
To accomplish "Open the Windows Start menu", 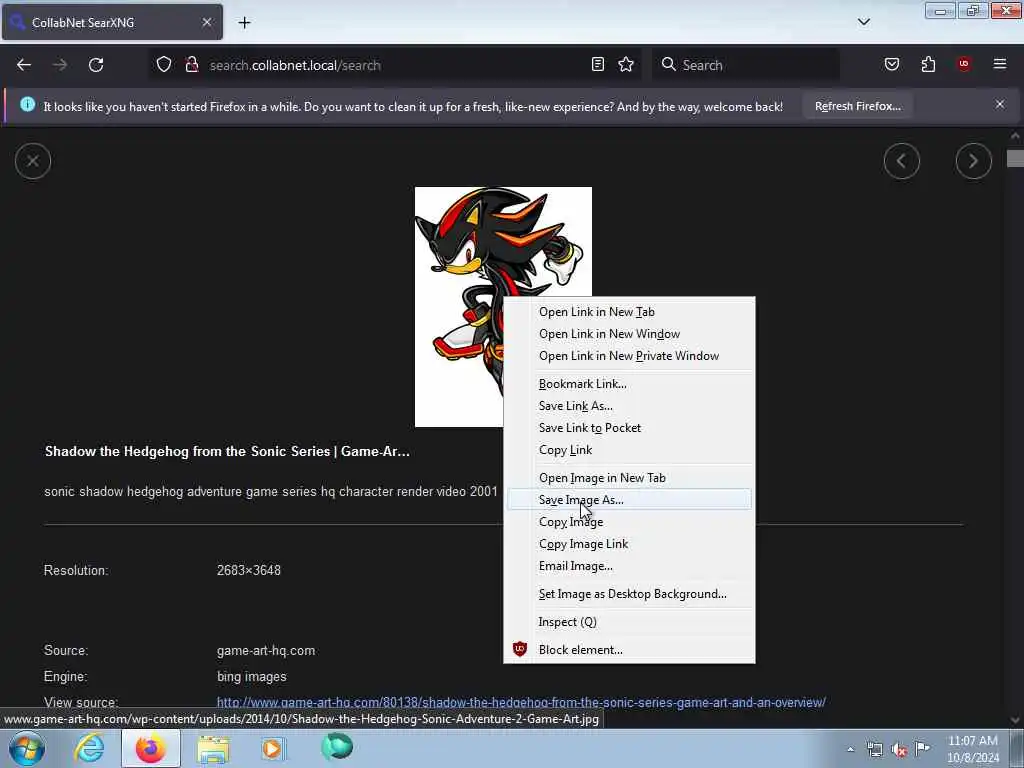I will pyautogui.click(x=27, y=748).
